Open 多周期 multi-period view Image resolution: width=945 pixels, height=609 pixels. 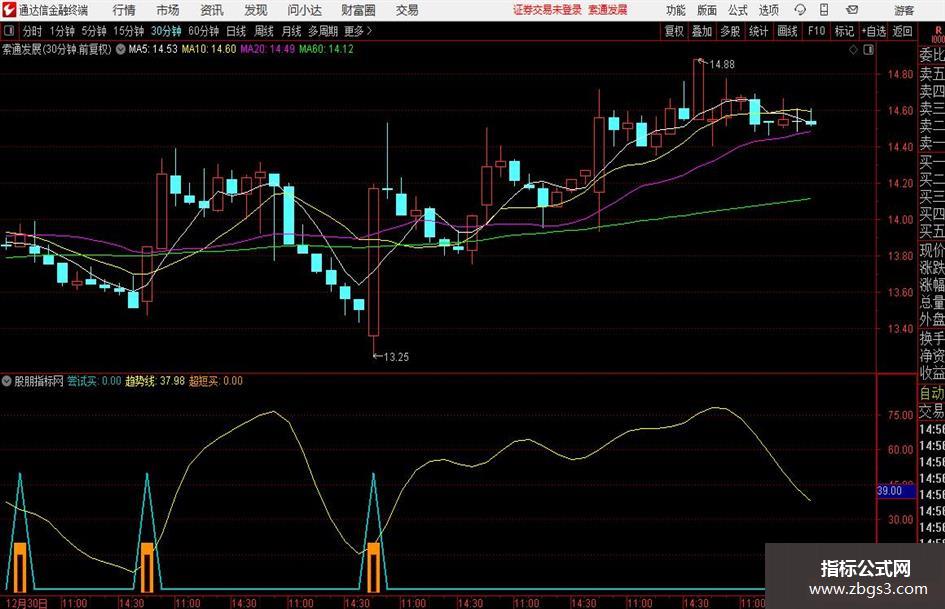click(x=323, y=31)
